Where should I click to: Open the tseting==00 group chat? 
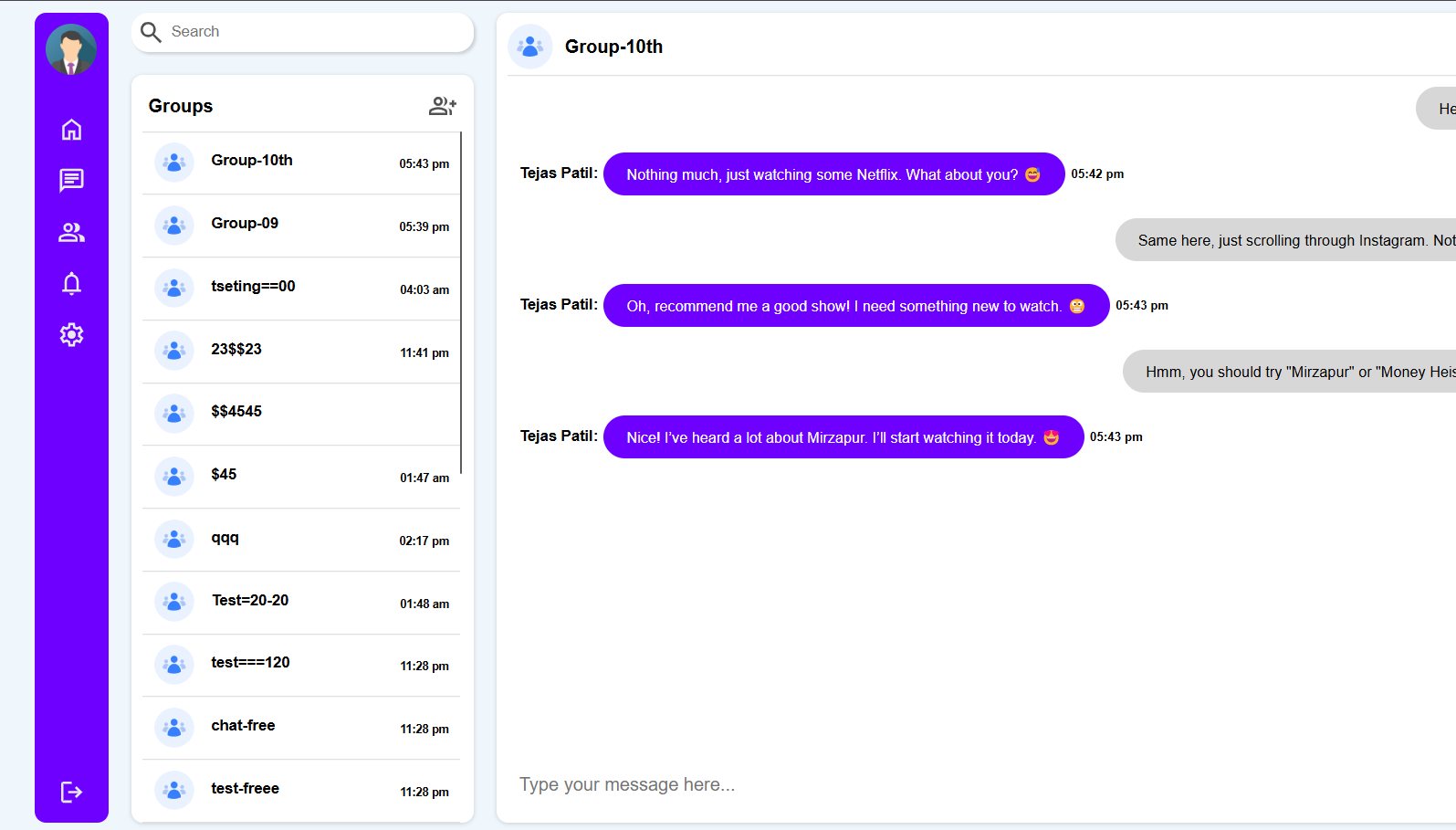point(301,288)
